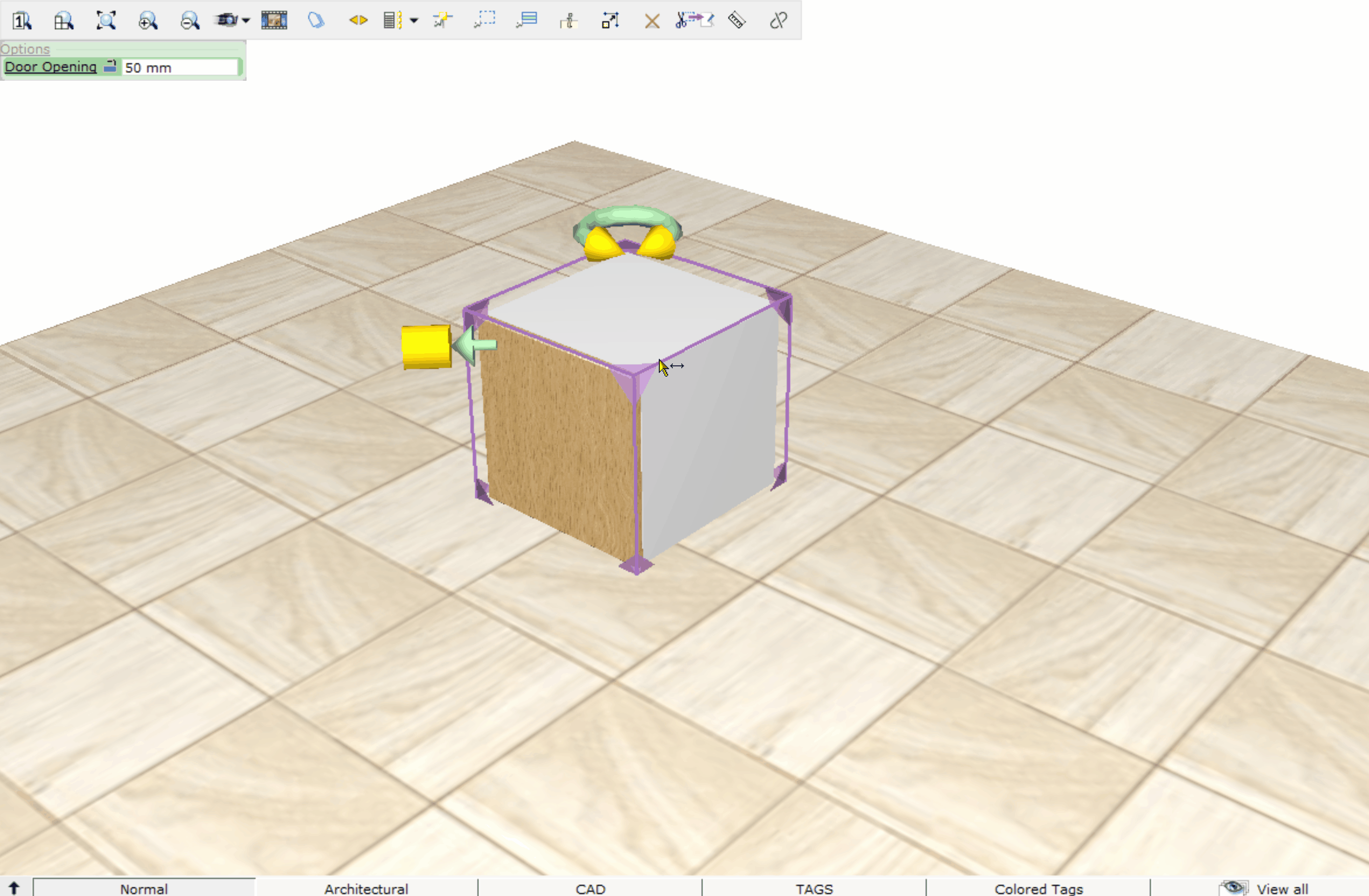Fit all objects in view

click(x=106, y=21)
